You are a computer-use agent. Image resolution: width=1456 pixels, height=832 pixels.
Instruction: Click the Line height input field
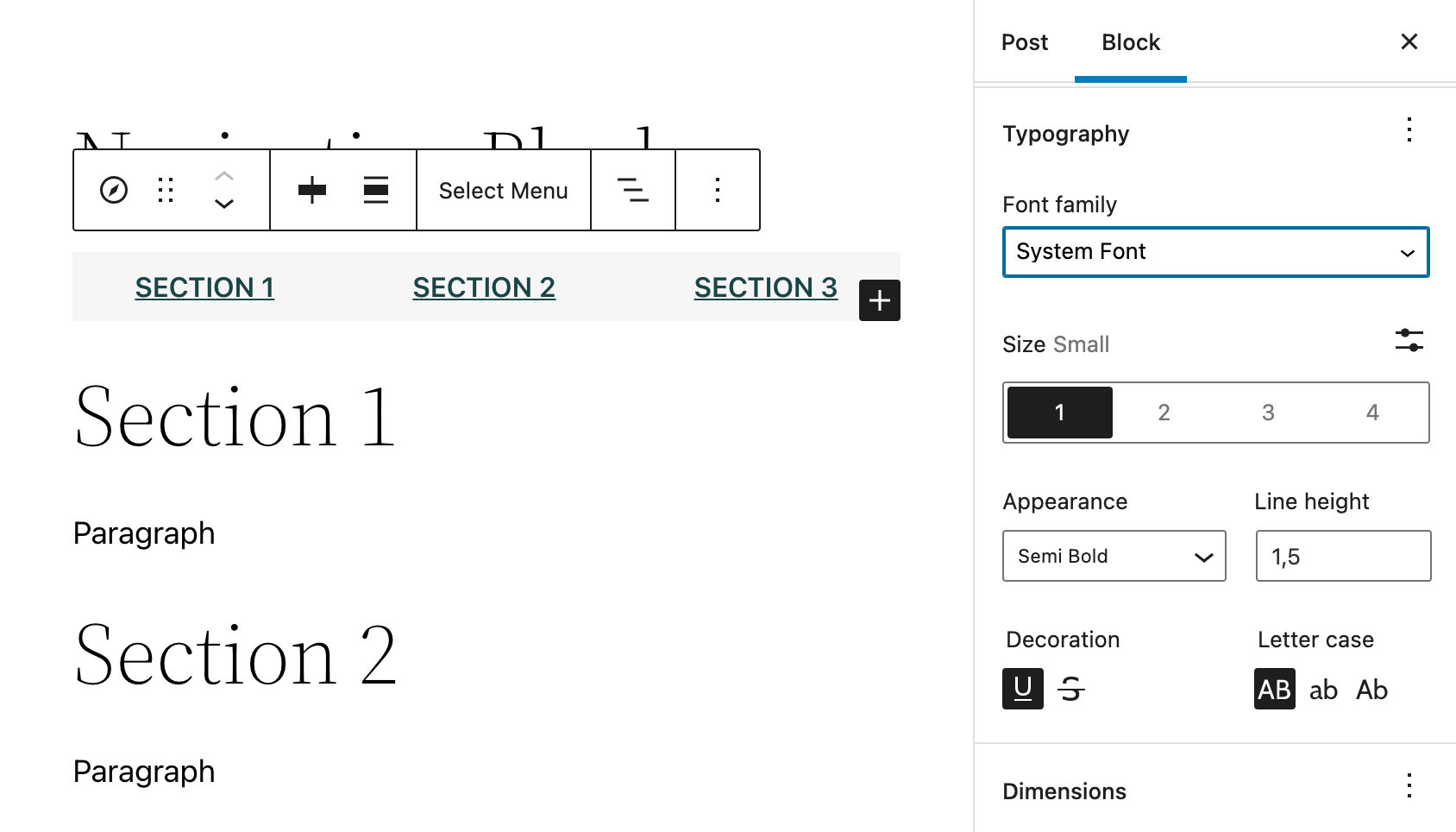pyautogui.click(x=1342, y=556)
